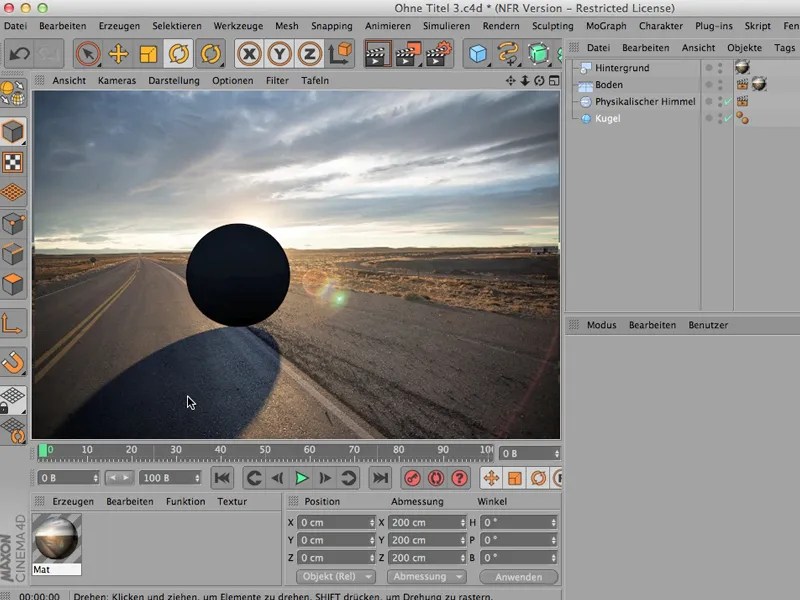The width and height of the screenshot is (800, 600).
Task: Toggle the Y axis lock
Action: coord(279,54)
